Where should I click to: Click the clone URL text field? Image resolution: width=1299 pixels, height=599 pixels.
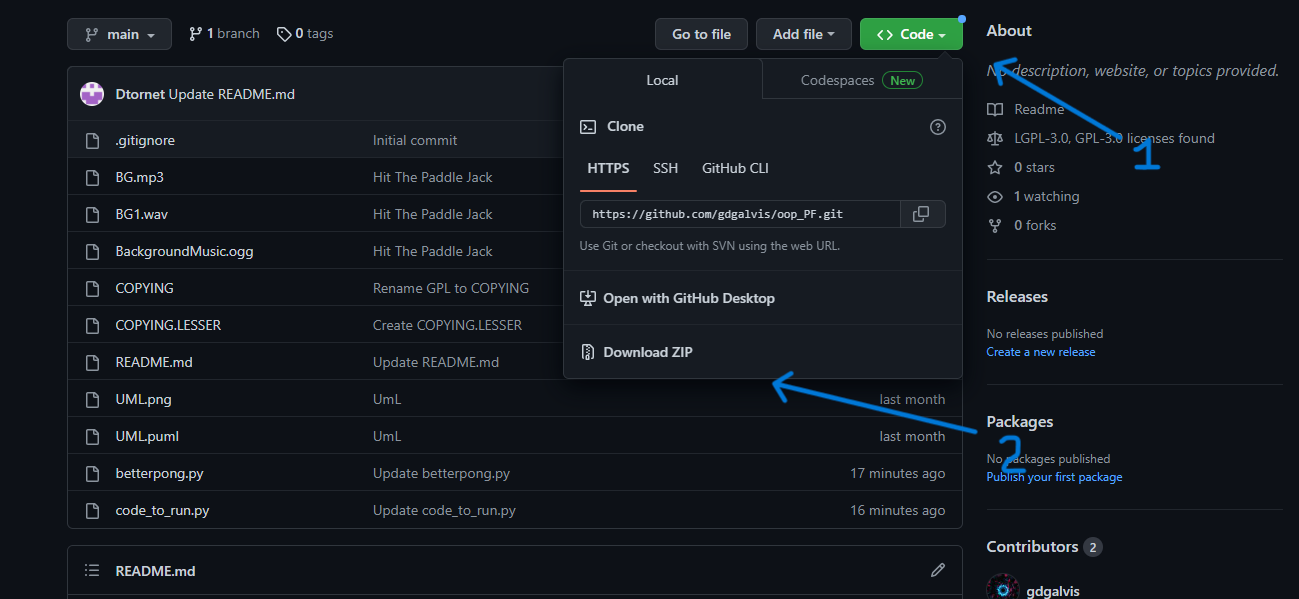(740, 214)
